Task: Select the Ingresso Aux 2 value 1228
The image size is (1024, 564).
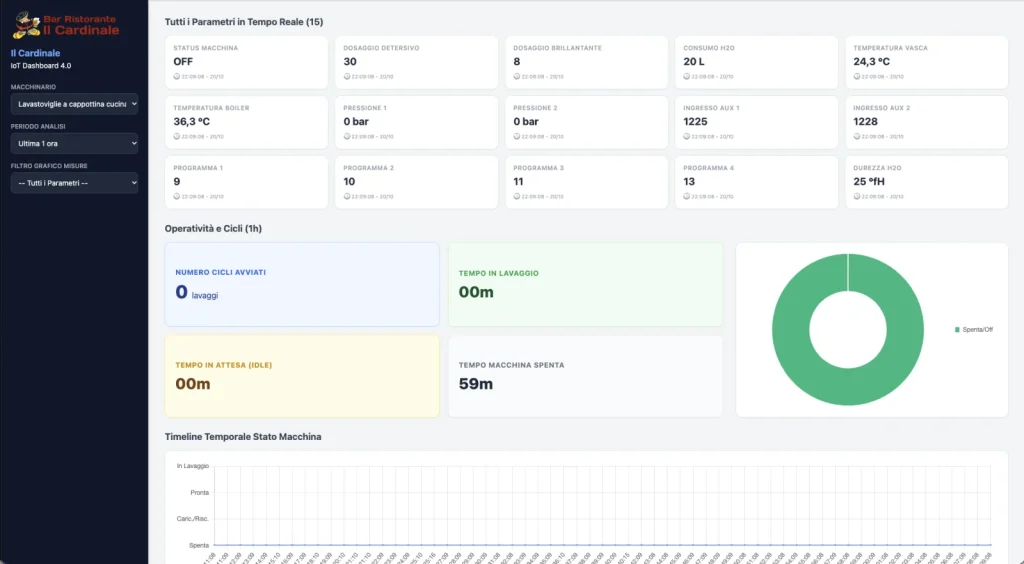Action: pos(865,121)
